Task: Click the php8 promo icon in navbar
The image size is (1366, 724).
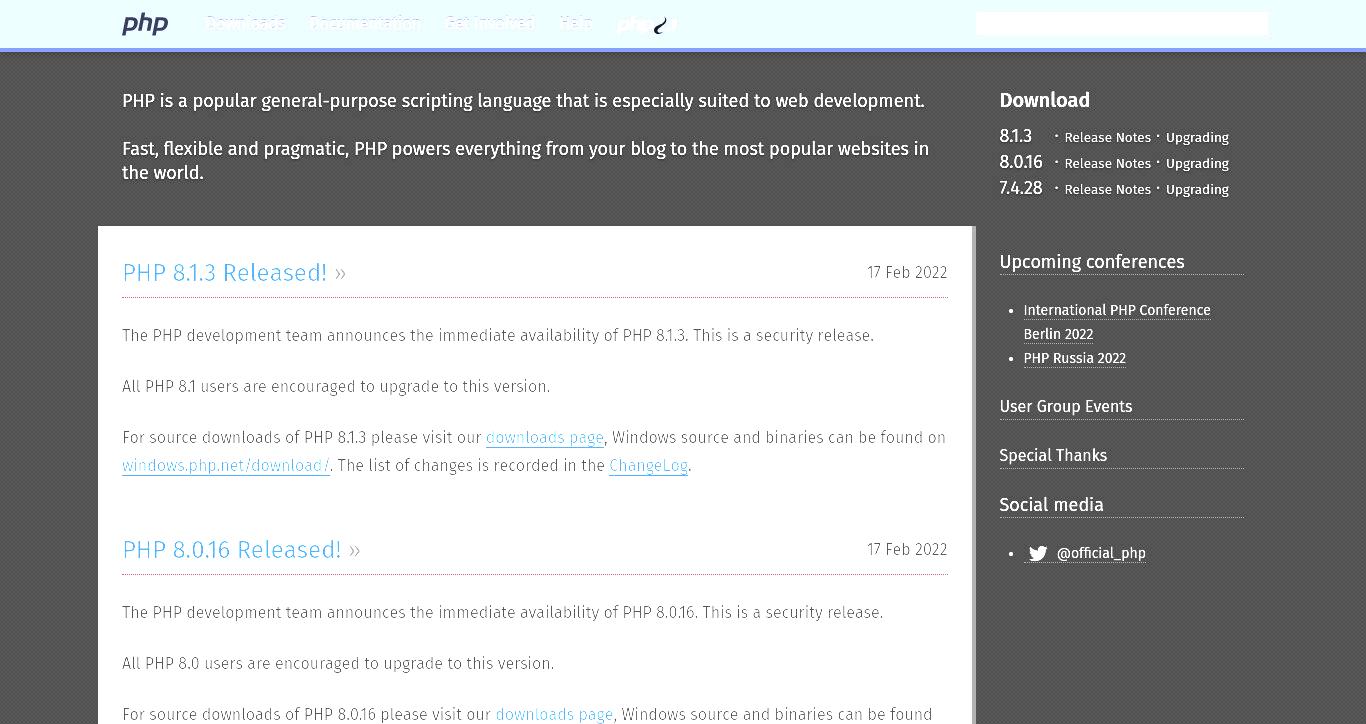Action: (647, 24)
